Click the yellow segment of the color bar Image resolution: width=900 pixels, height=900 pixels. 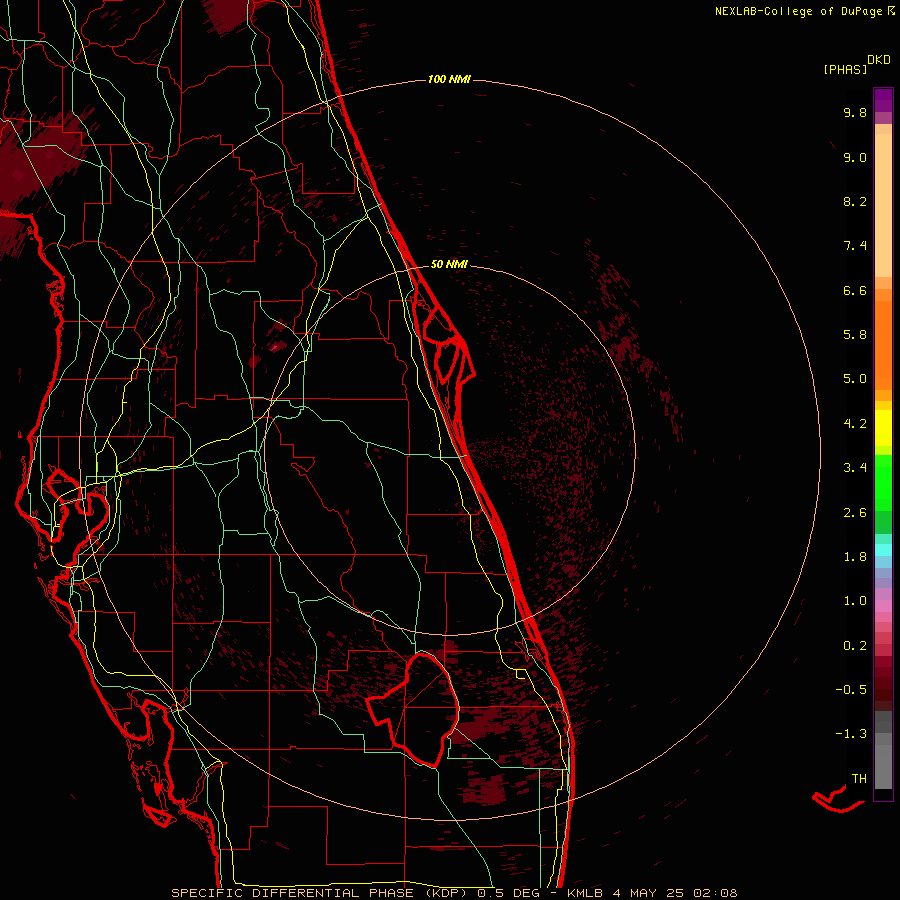point(883,428)
